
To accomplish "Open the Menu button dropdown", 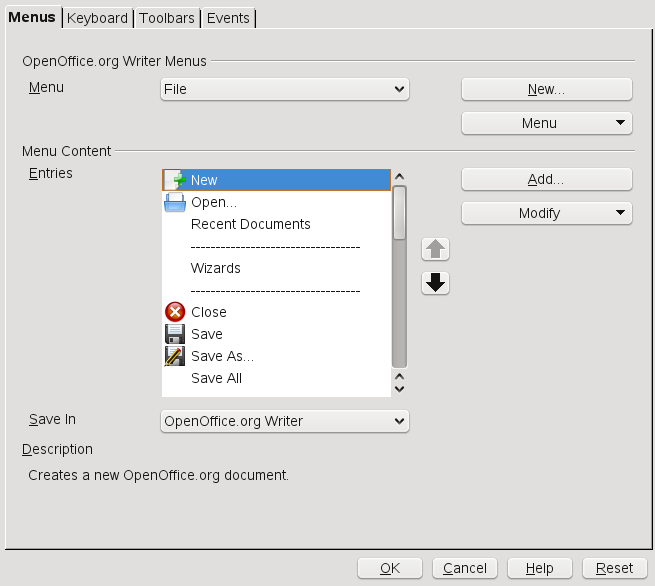I will [547, 123].
